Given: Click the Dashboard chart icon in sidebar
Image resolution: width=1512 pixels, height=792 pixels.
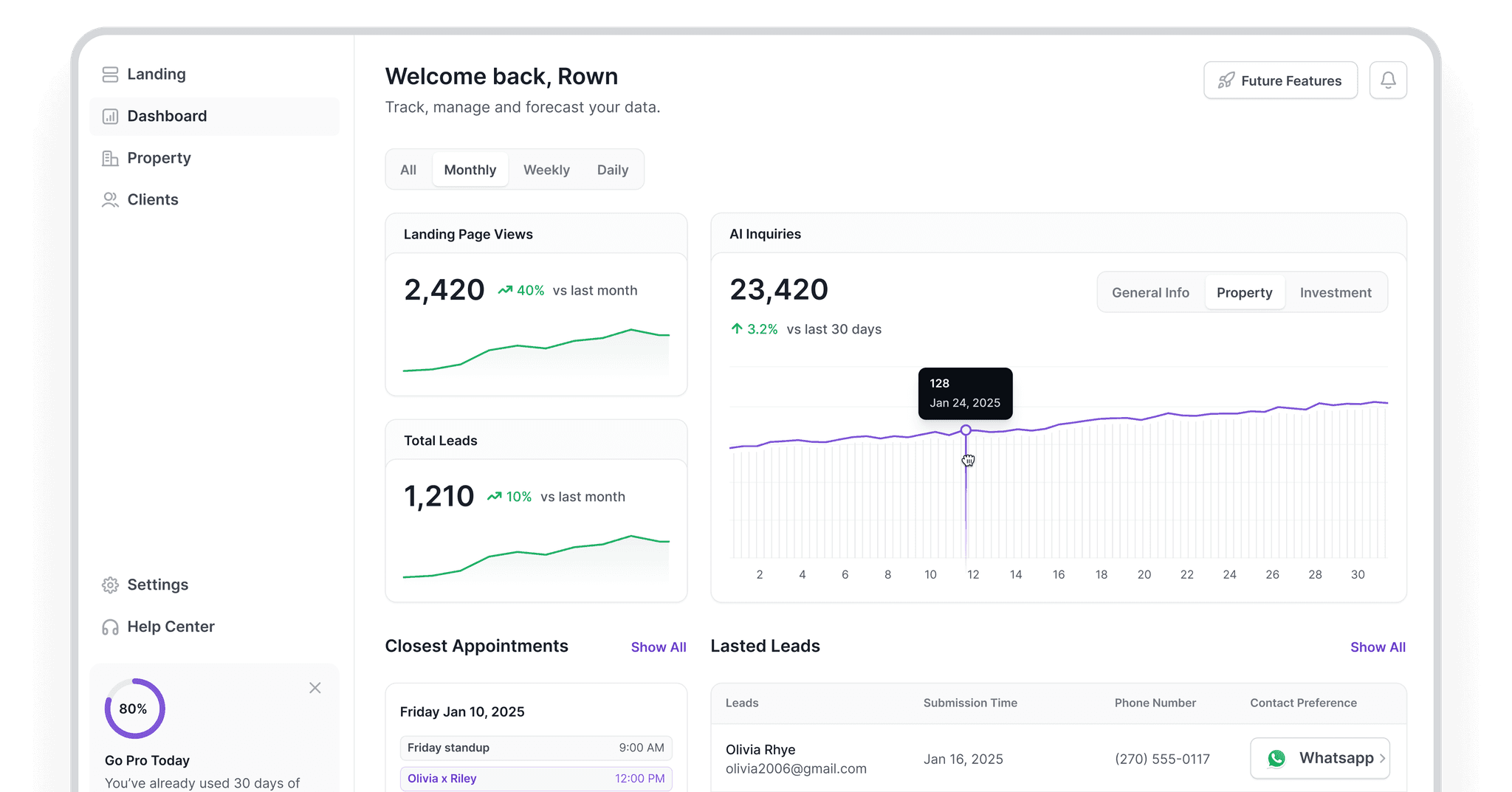Looking at the screenshot, I should tap(110, 117).
